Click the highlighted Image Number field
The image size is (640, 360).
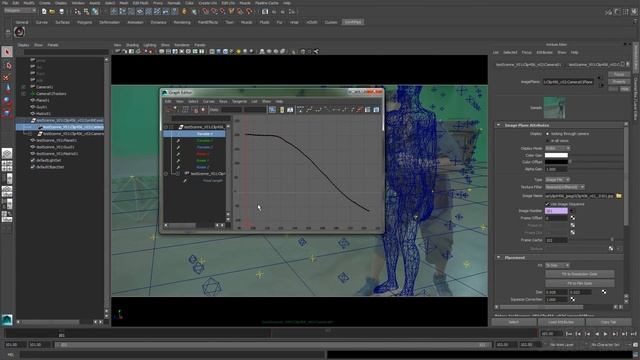click(x=556, y=211)
